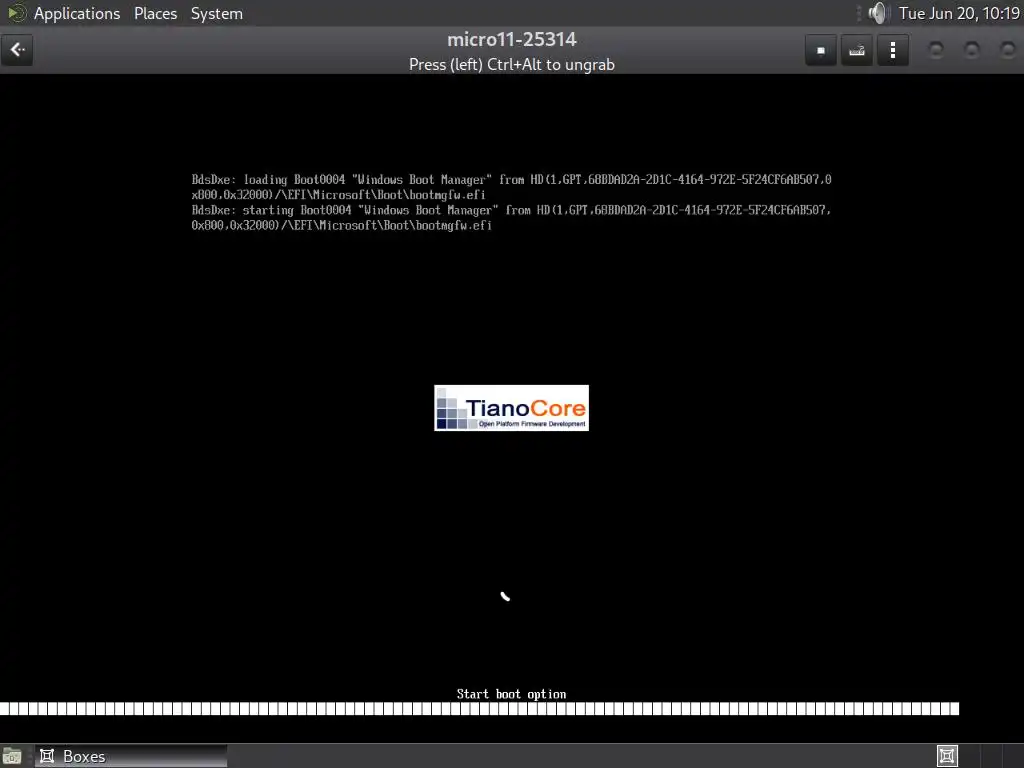The width and height of the screenshot is (1024, 768).
Task: Open the System menu
Action: 217,13
